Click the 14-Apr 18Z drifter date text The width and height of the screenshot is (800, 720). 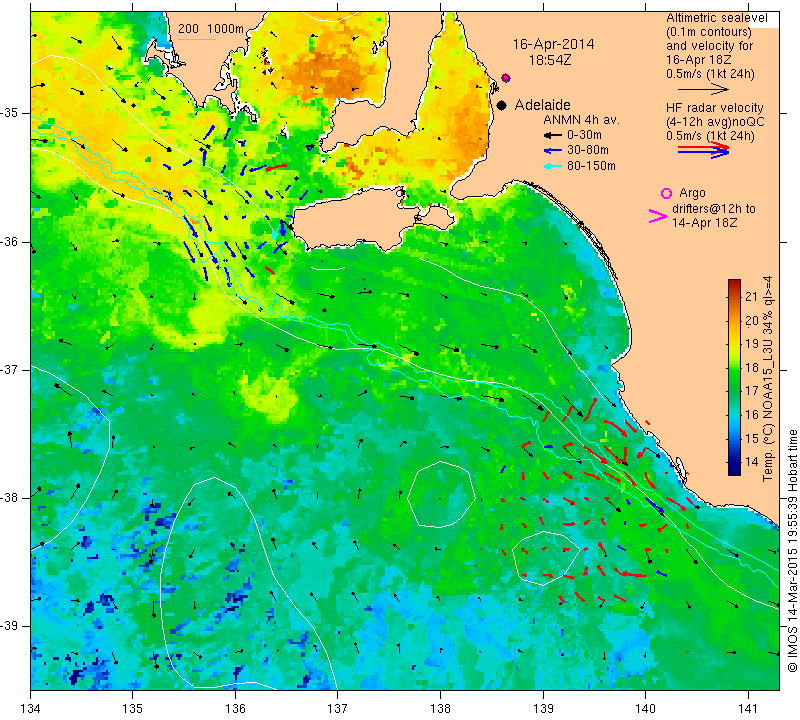click(705, 222)
